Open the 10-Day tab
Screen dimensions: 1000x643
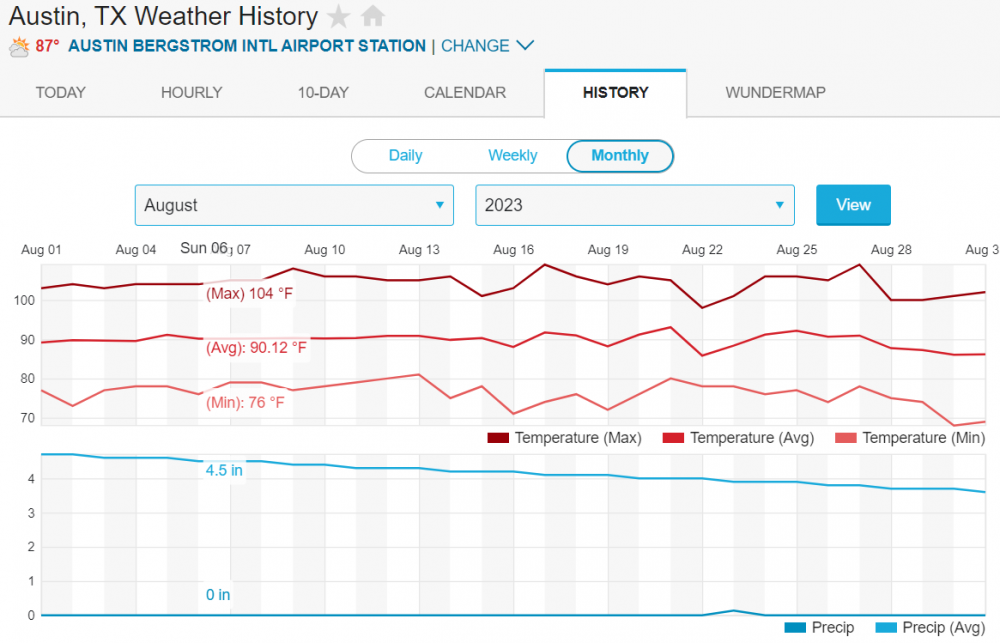point(323,93)
